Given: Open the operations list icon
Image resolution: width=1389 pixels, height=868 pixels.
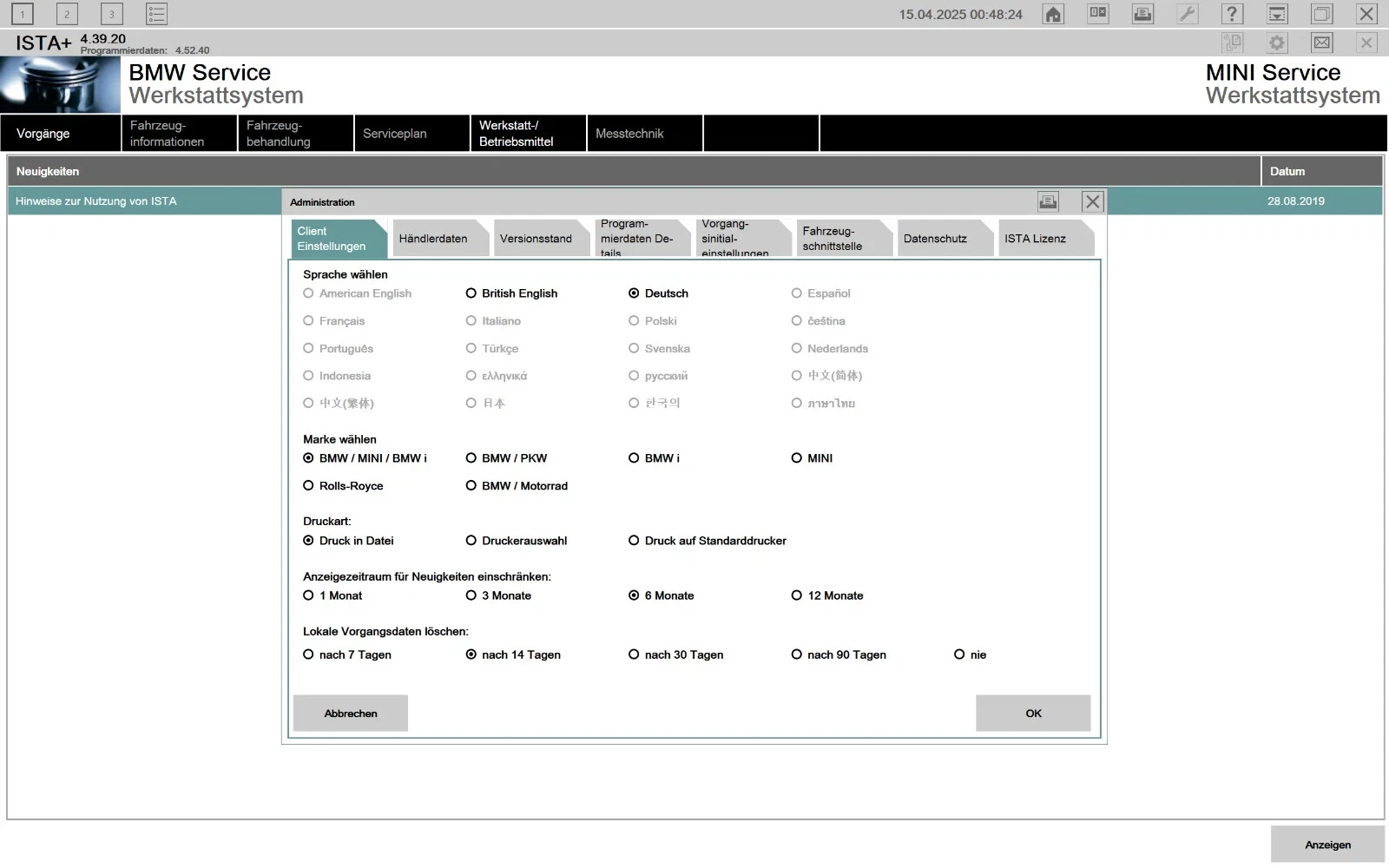Looking at the screenshot, I should pyautogui.click(x=156, y=14).
